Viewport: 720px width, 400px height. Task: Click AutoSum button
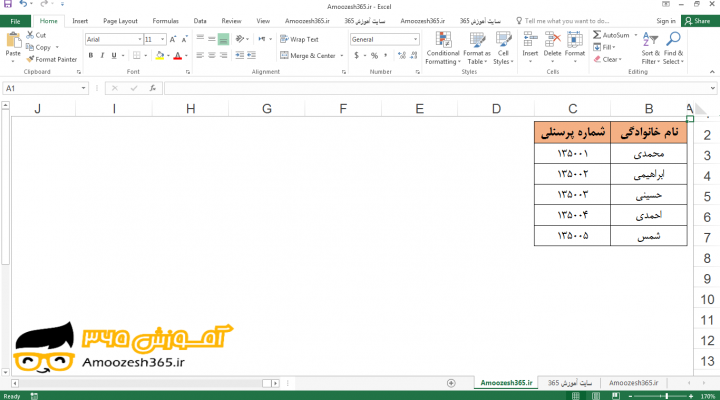tap(611, 35)
